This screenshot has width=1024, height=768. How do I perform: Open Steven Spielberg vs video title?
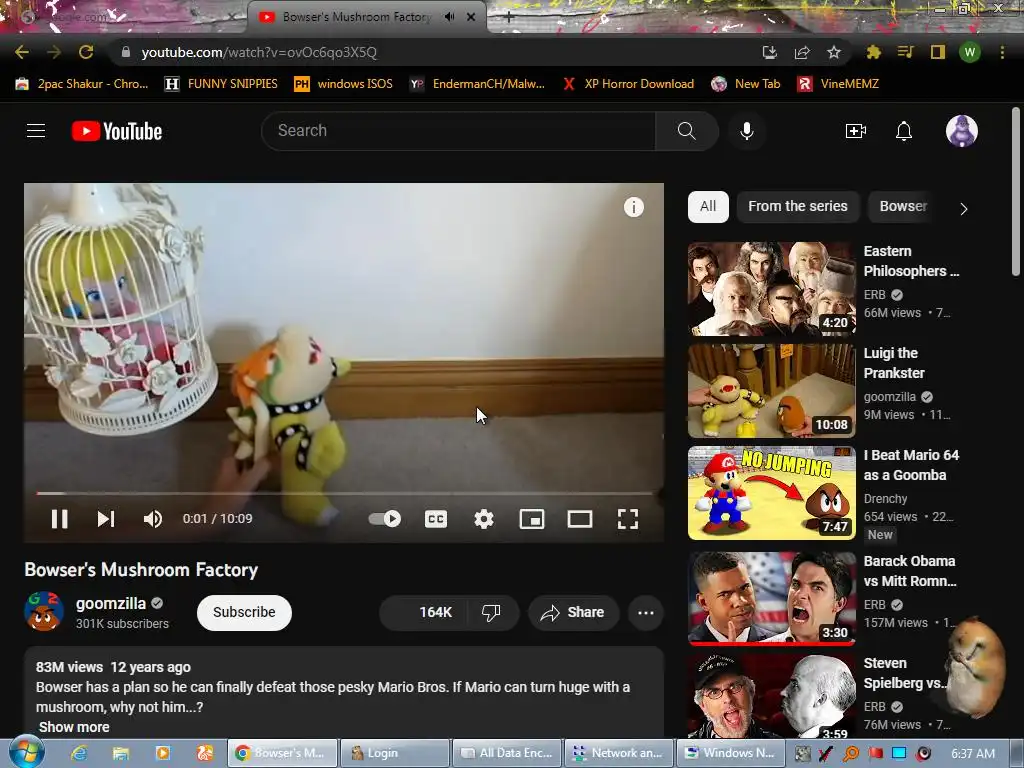coord(904,673)
